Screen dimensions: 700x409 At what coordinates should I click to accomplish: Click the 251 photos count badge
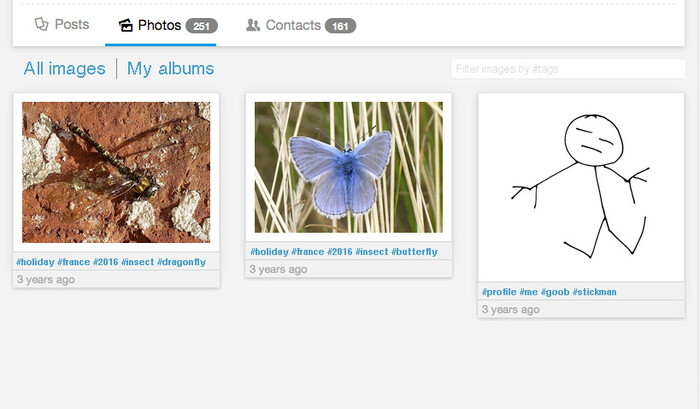point(201,26)
